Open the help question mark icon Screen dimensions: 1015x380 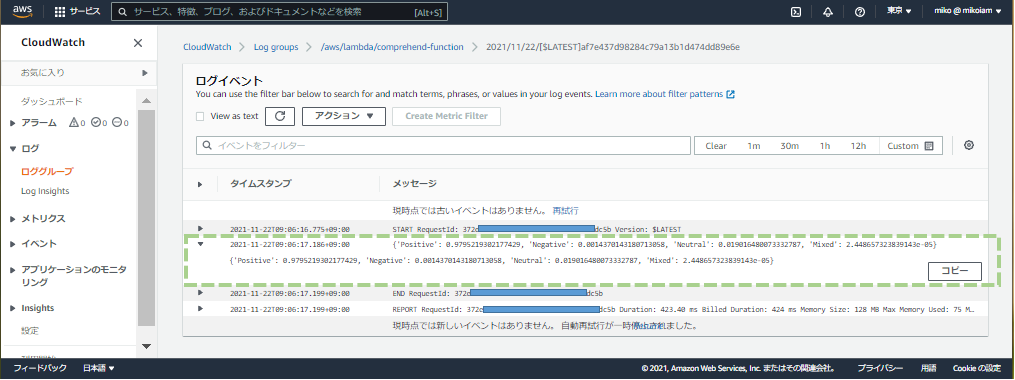(860, 12)
